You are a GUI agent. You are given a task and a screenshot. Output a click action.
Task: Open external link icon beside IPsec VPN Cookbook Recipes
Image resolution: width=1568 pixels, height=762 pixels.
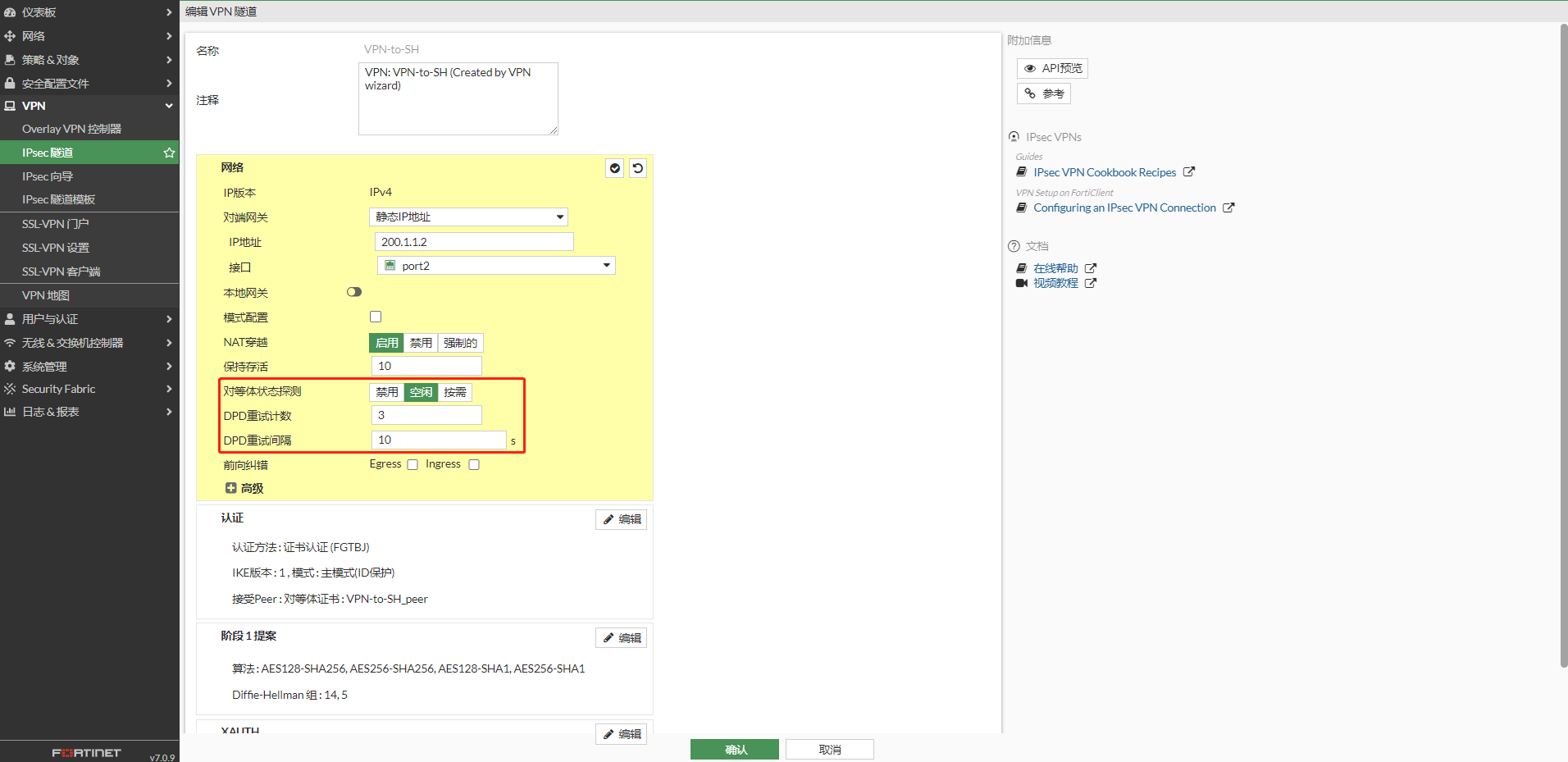coord(1189,172)
